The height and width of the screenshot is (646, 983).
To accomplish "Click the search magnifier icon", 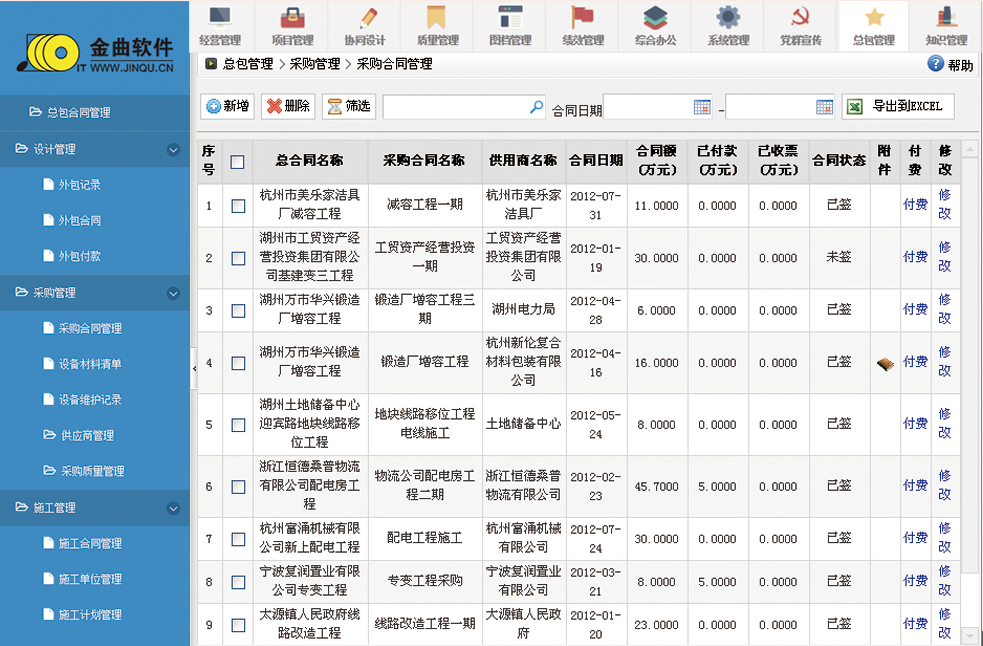I will 537,107.
